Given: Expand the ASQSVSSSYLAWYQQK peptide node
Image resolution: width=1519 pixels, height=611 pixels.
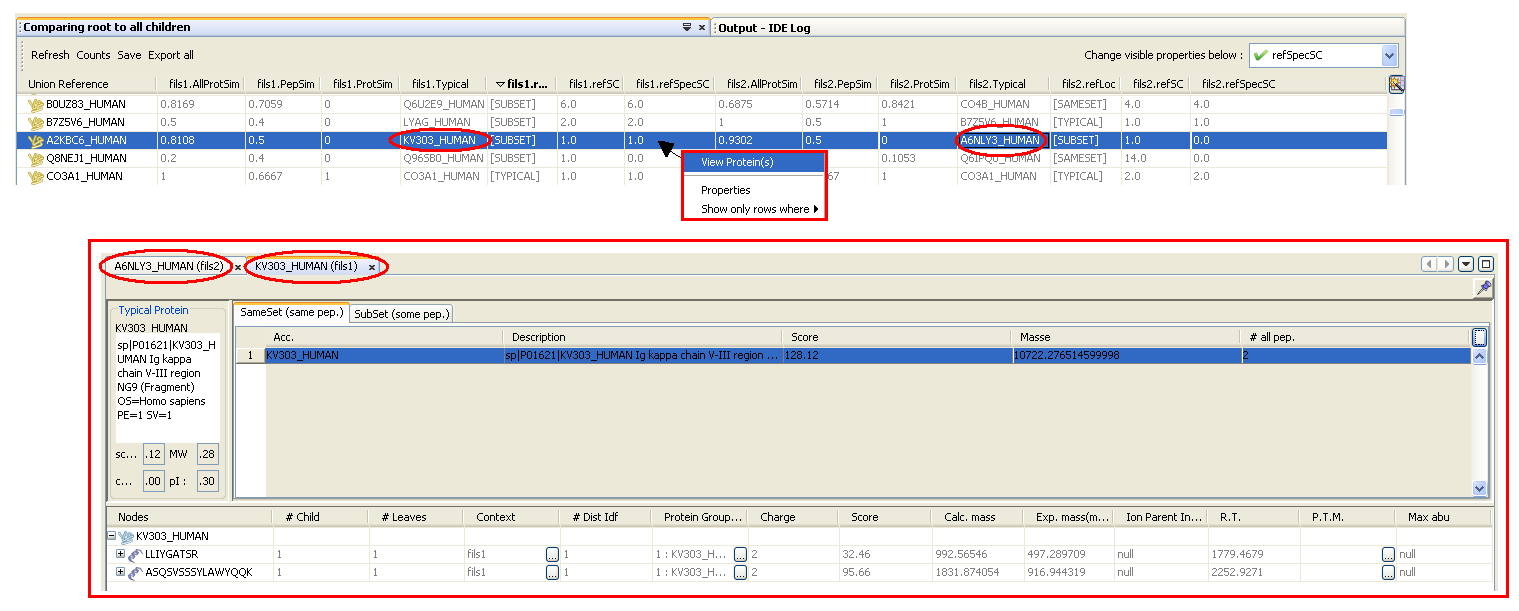Looking at the screenshot, I should [x=120, y=572].
